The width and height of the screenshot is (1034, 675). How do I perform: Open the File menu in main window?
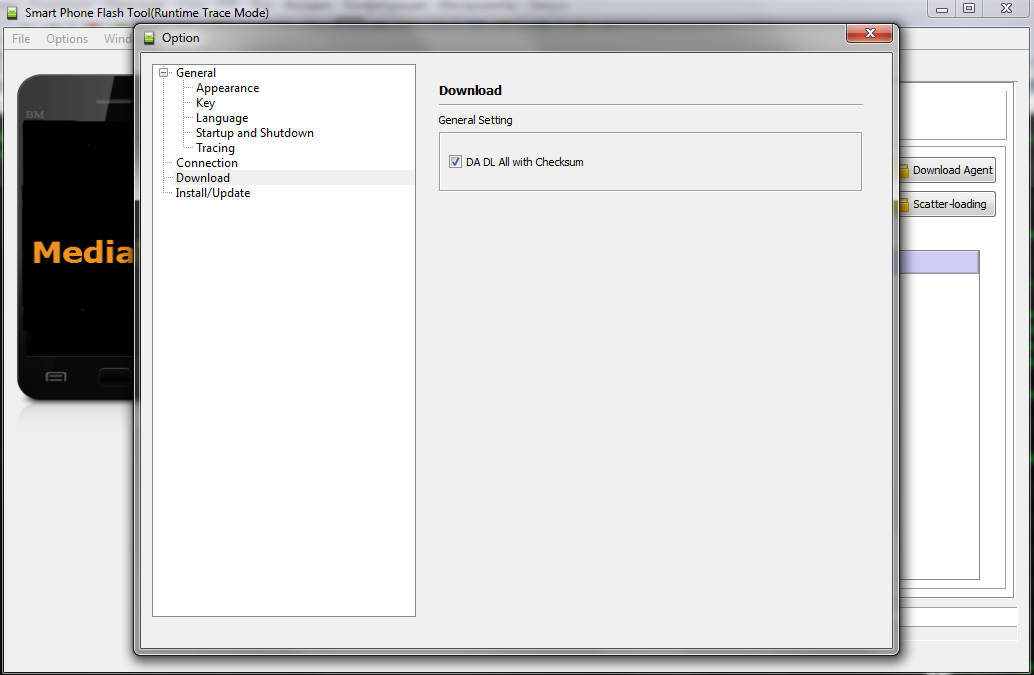[21, 39]
